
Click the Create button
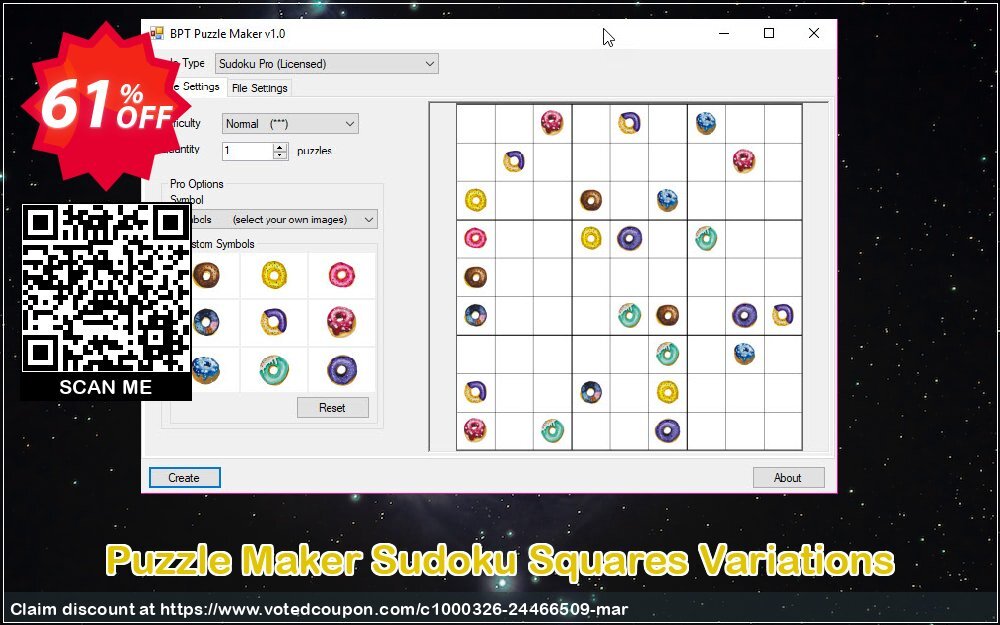(x=184, y=478)
